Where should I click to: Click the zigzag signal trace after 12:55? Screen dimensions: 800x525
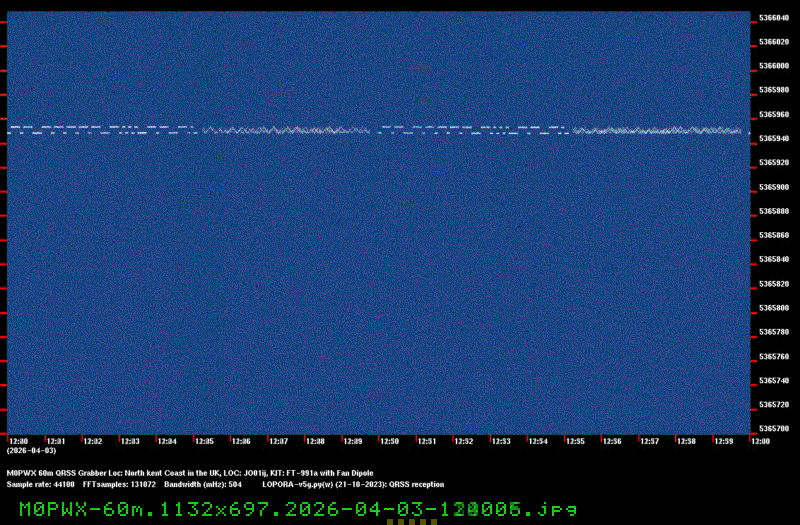point(660,131)
